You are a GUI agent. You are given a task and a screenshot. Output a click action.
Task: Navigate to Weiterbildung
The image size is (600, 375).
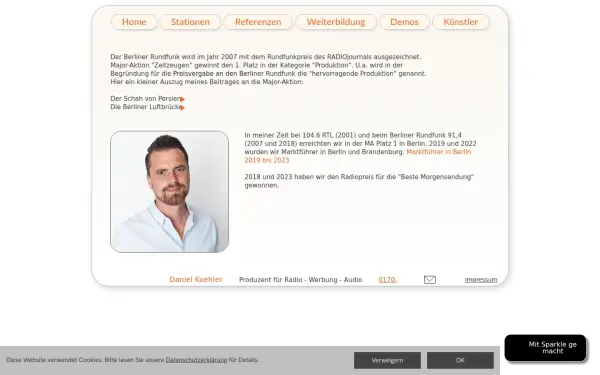coord(336,22)
